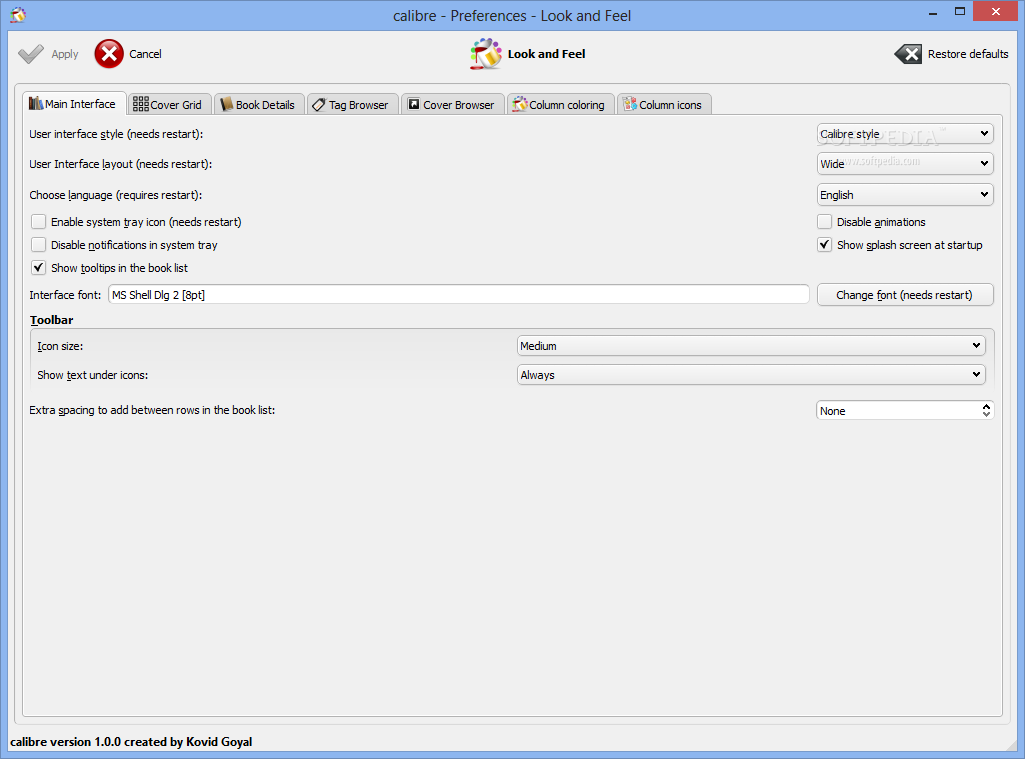This screenshot has width=1025, height=759.
Task: Toggle Disable notifications in system tray
Action: click(x=39, y=245)
